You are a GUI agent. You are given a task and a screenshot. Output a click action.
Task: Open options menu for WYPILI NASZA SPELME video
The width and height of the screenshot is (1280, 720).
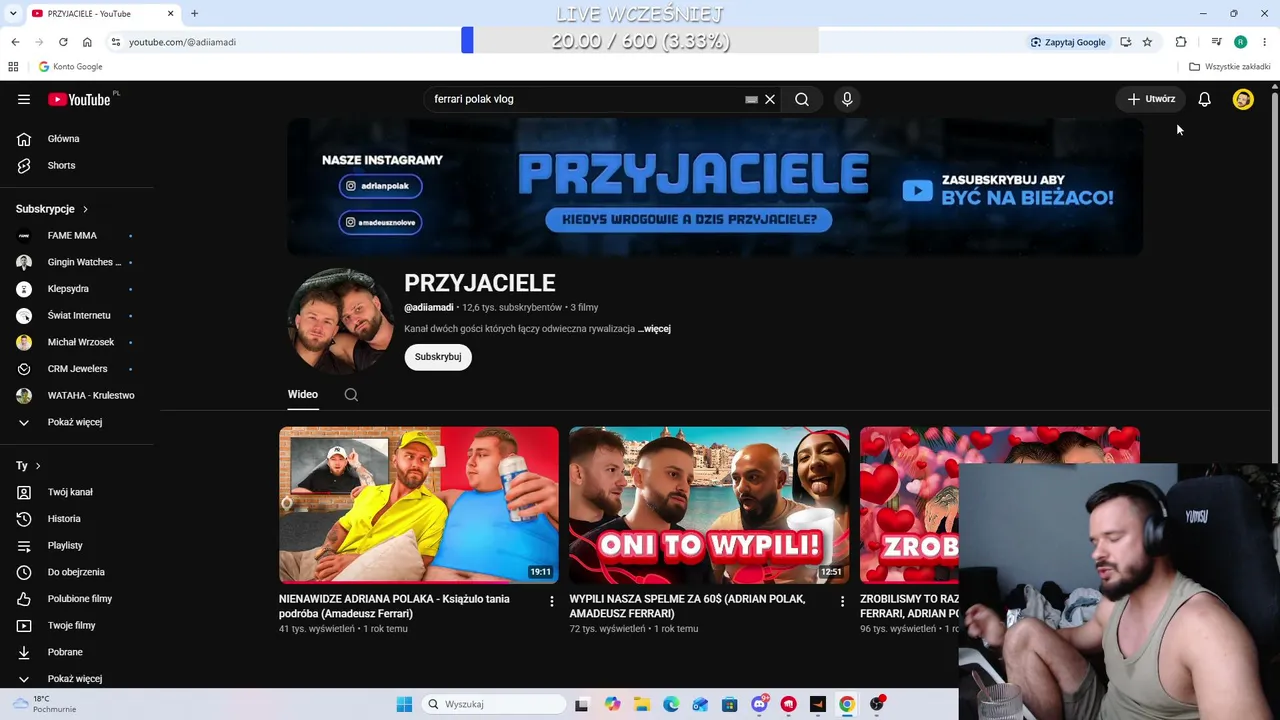coord(842,601)
